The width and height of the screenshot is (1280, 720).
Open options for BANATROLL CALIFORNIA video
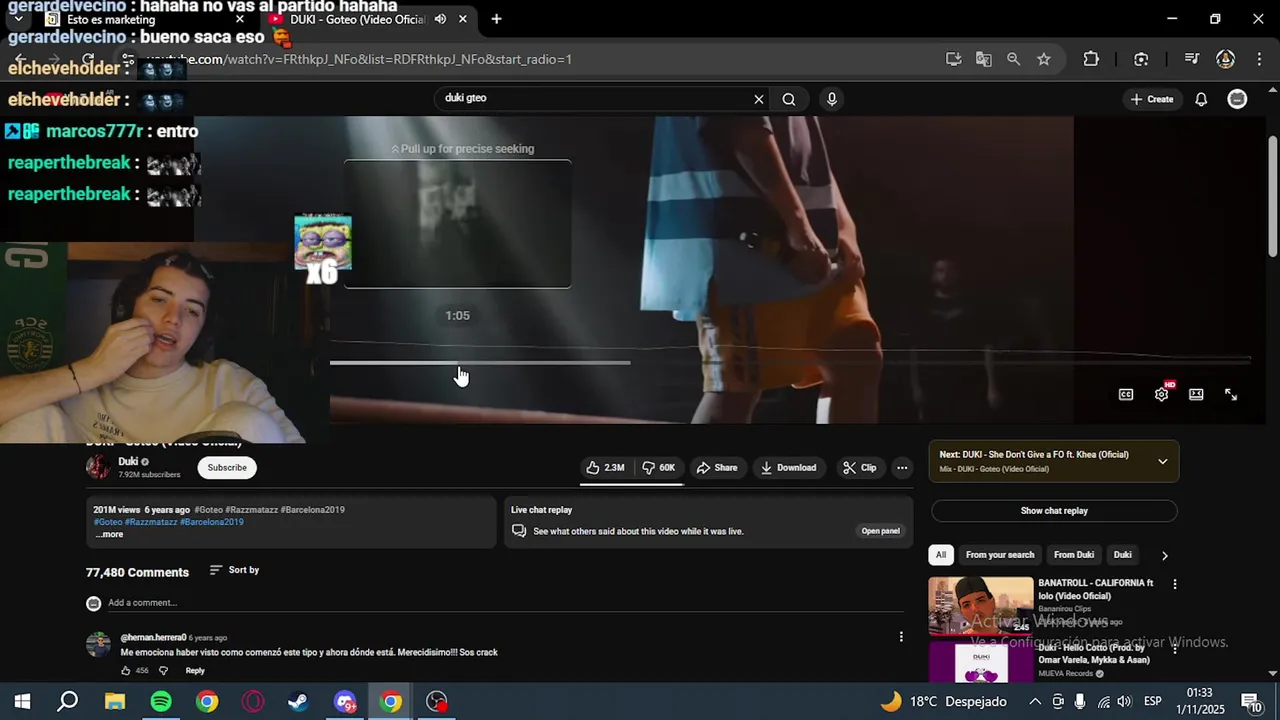pos(1175,584)
